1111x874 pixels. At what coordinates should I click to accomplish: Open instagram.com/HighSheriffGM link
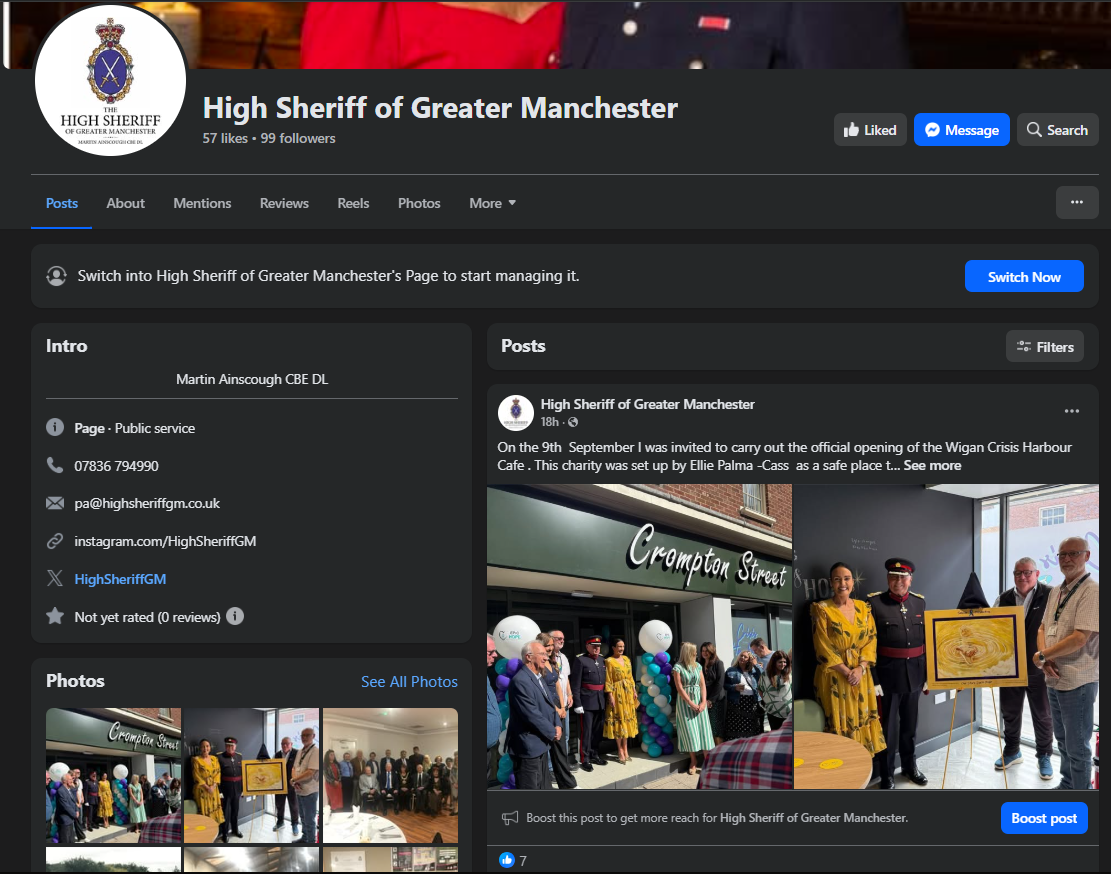165,541
